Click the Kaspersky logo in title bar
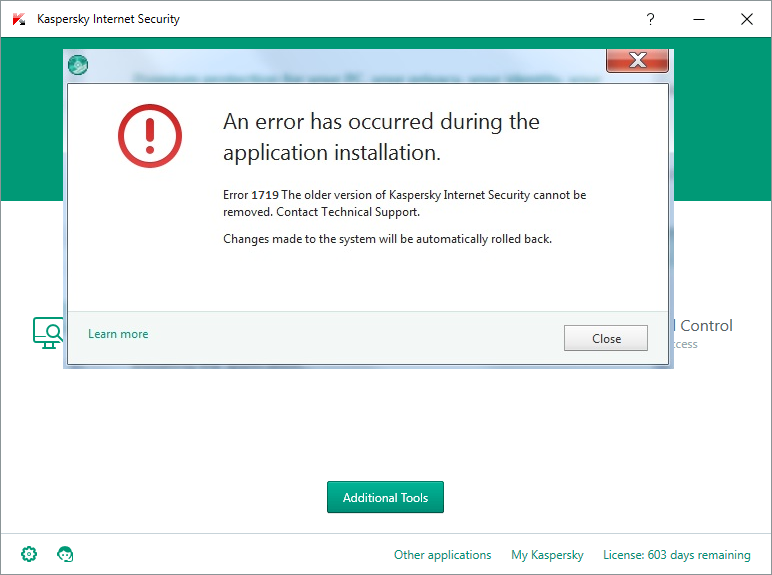 click(x=19, y=19)
